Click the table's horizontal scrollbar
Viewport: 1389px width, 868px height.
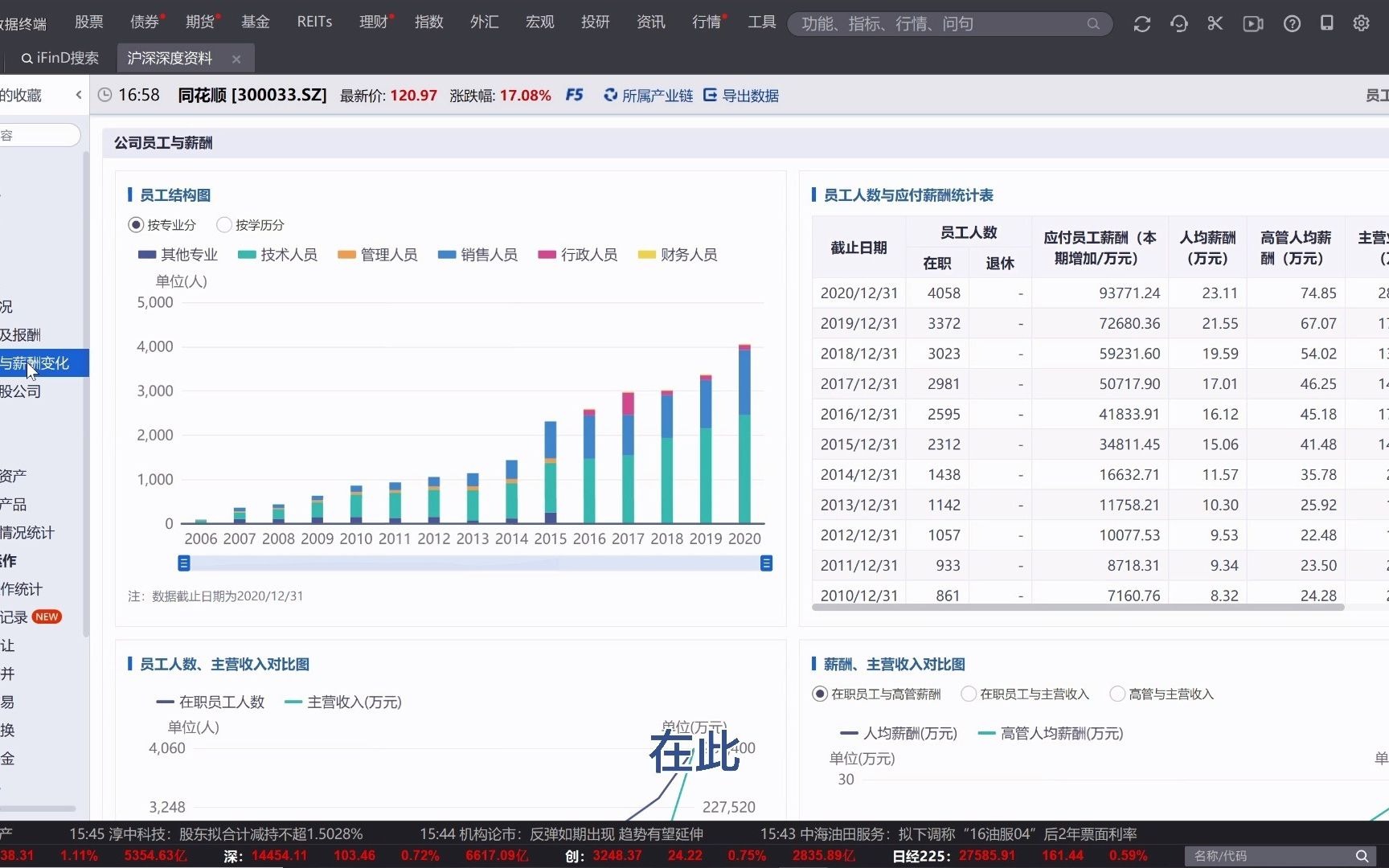[1078, 607]
